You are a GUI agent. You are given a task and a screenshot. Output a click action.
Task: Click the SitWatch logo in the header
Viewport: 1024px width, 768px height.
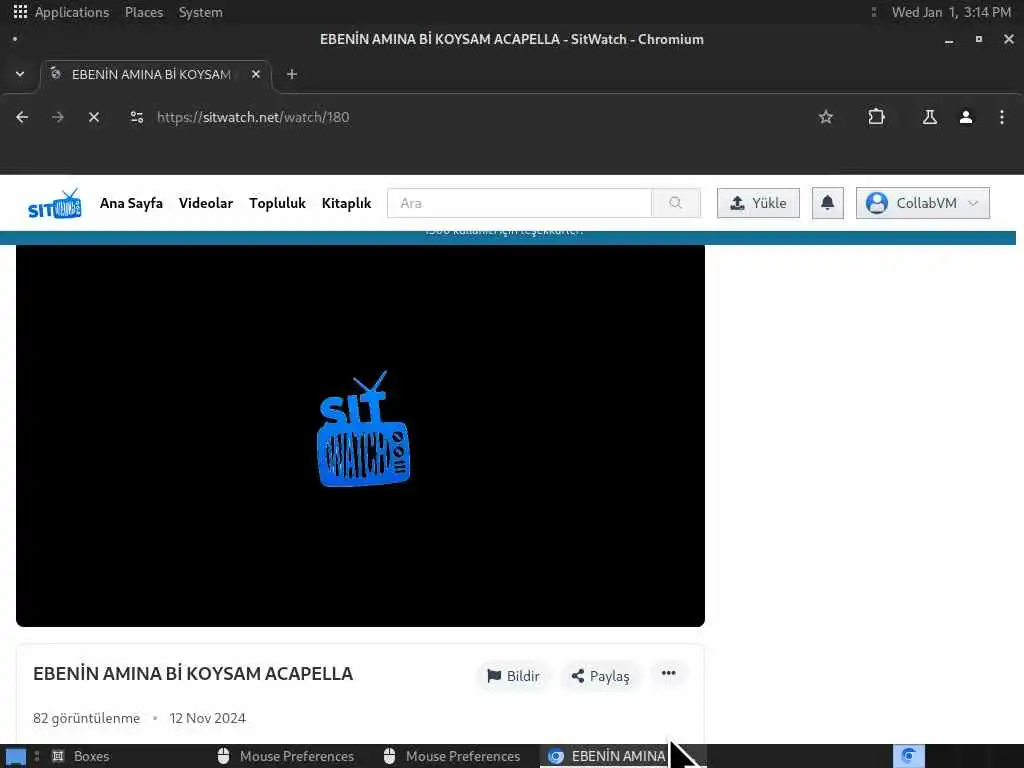[55, 203]
